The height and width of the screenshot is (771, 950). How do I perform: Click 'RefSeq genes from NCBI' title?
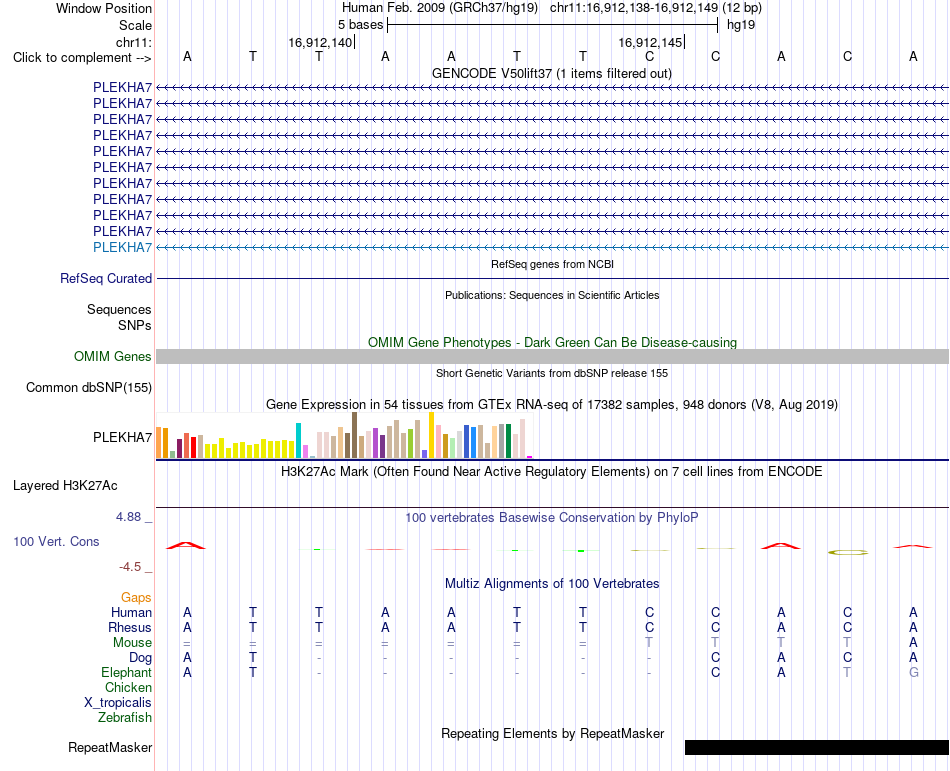553,264
